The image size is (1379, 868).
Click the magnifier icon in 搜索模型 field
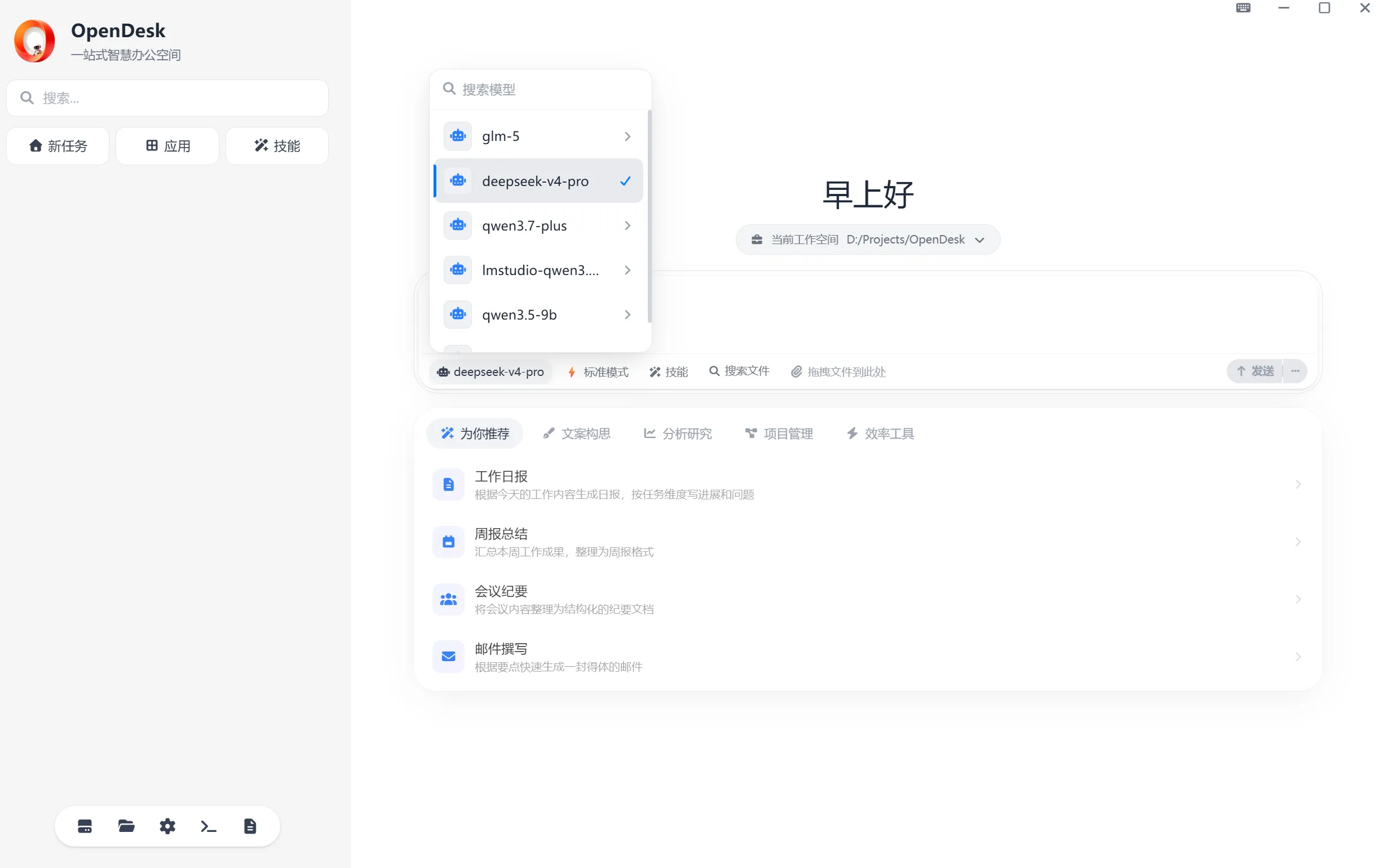pos(449,88)
